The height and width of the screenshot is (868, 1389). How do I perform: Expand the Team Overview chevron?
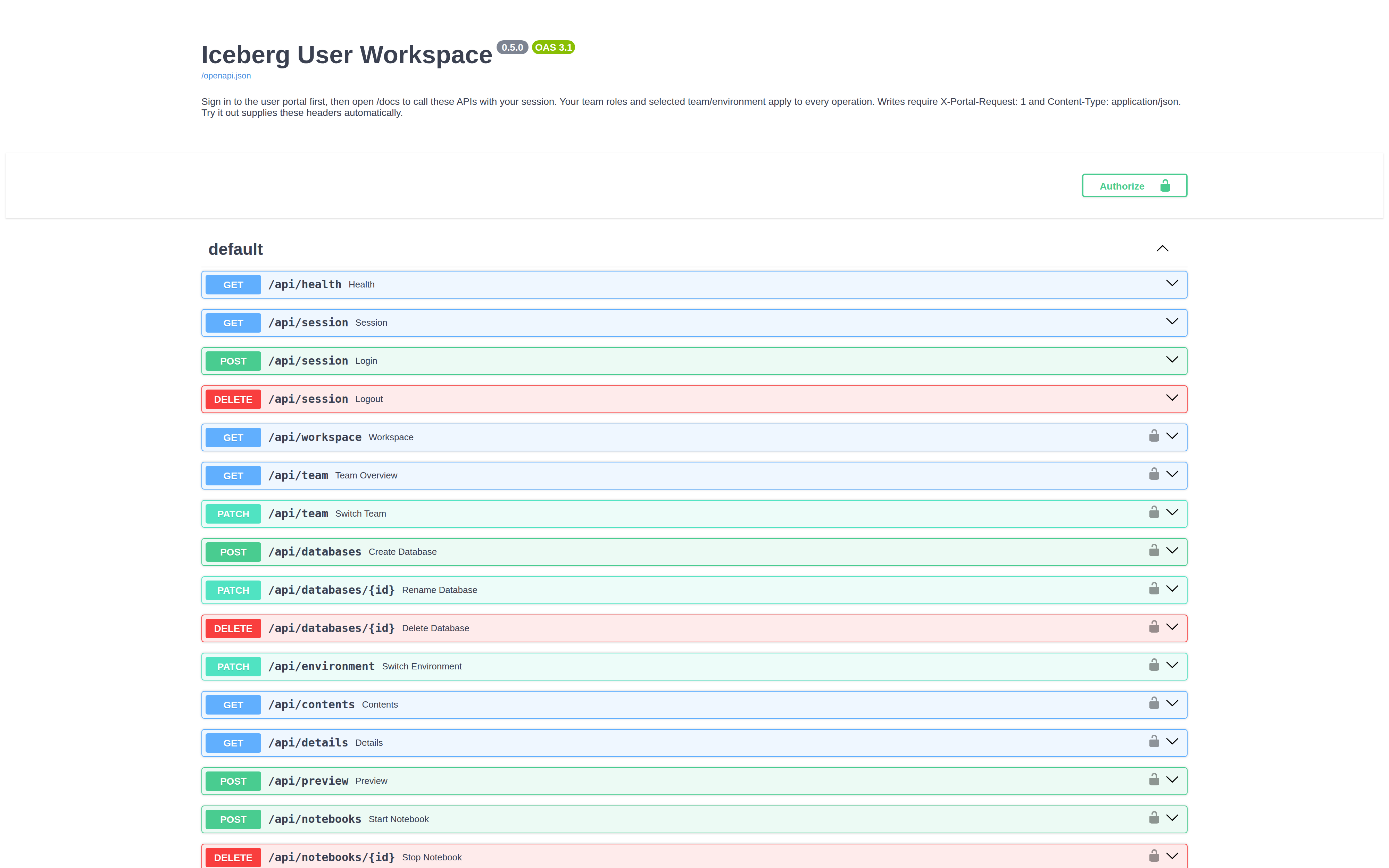[1172, 474]
